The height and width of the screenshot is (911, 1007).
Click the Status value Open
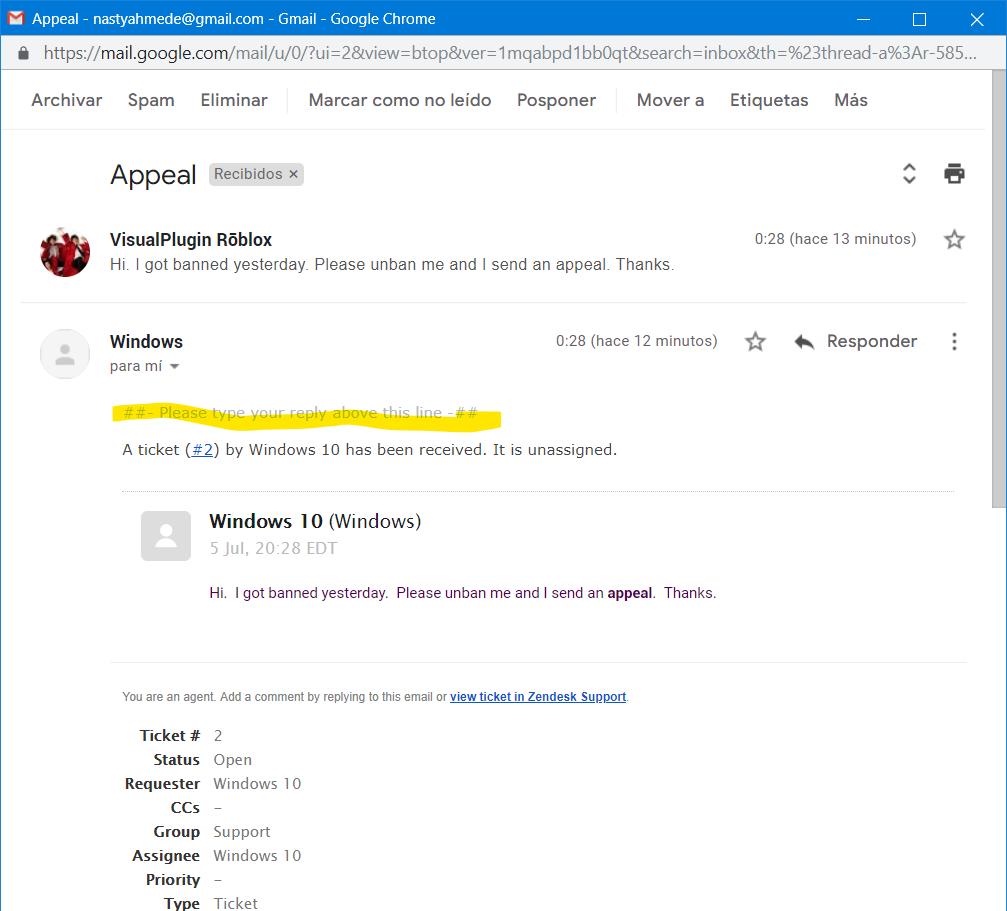[232, 759]
